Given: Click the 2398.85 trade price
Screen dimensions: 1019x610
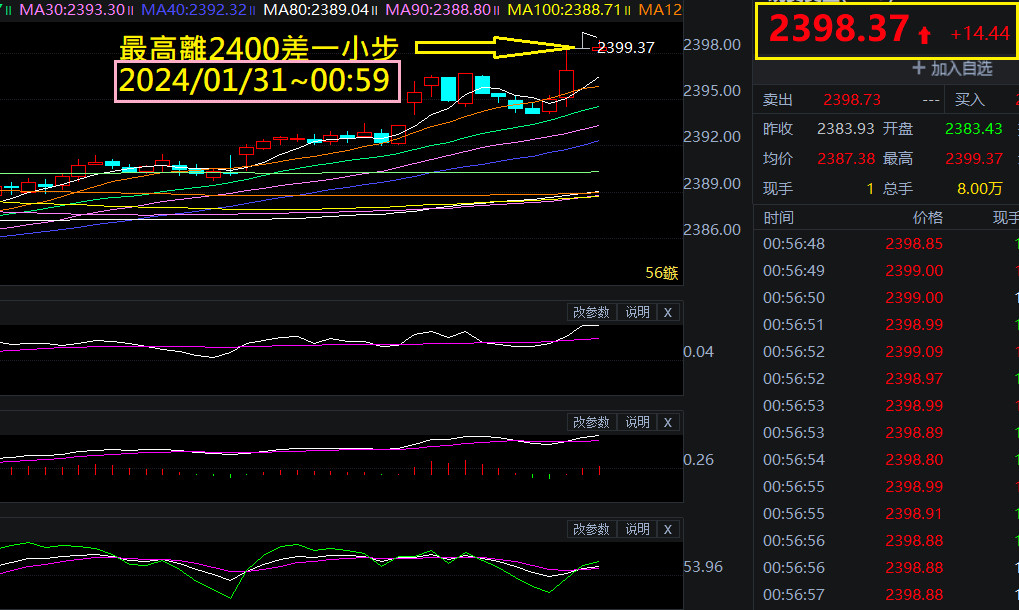Looking at the screenshot, I should (914, 244).
